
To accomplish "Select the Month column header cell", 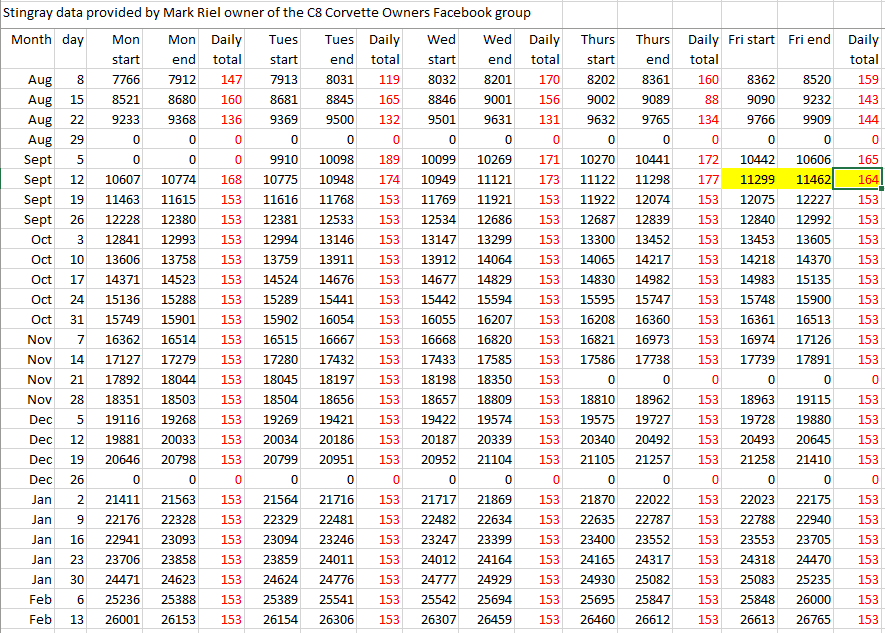I will 30,40.
